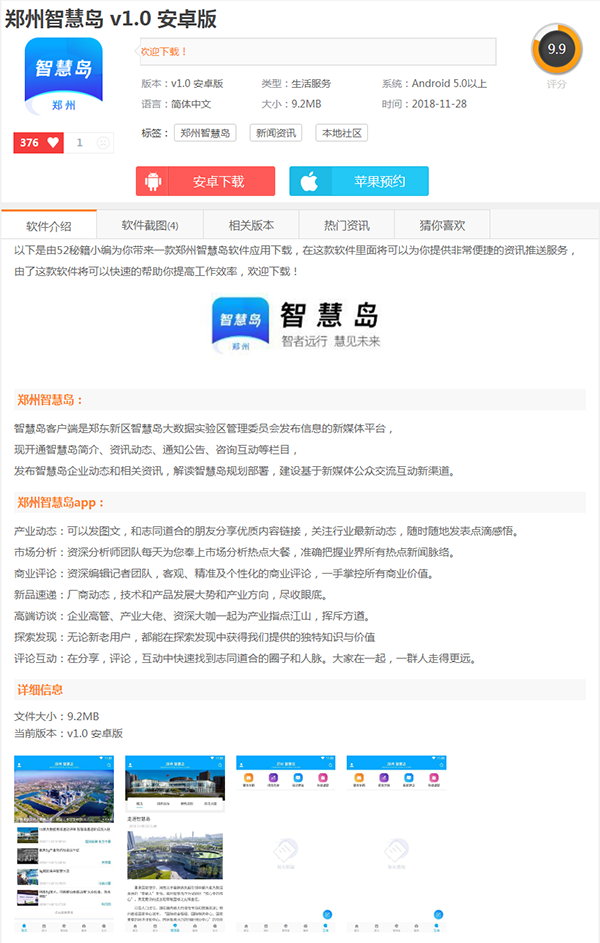
Task: Open the 软件介绍 tab
Action: pos(49,226)
